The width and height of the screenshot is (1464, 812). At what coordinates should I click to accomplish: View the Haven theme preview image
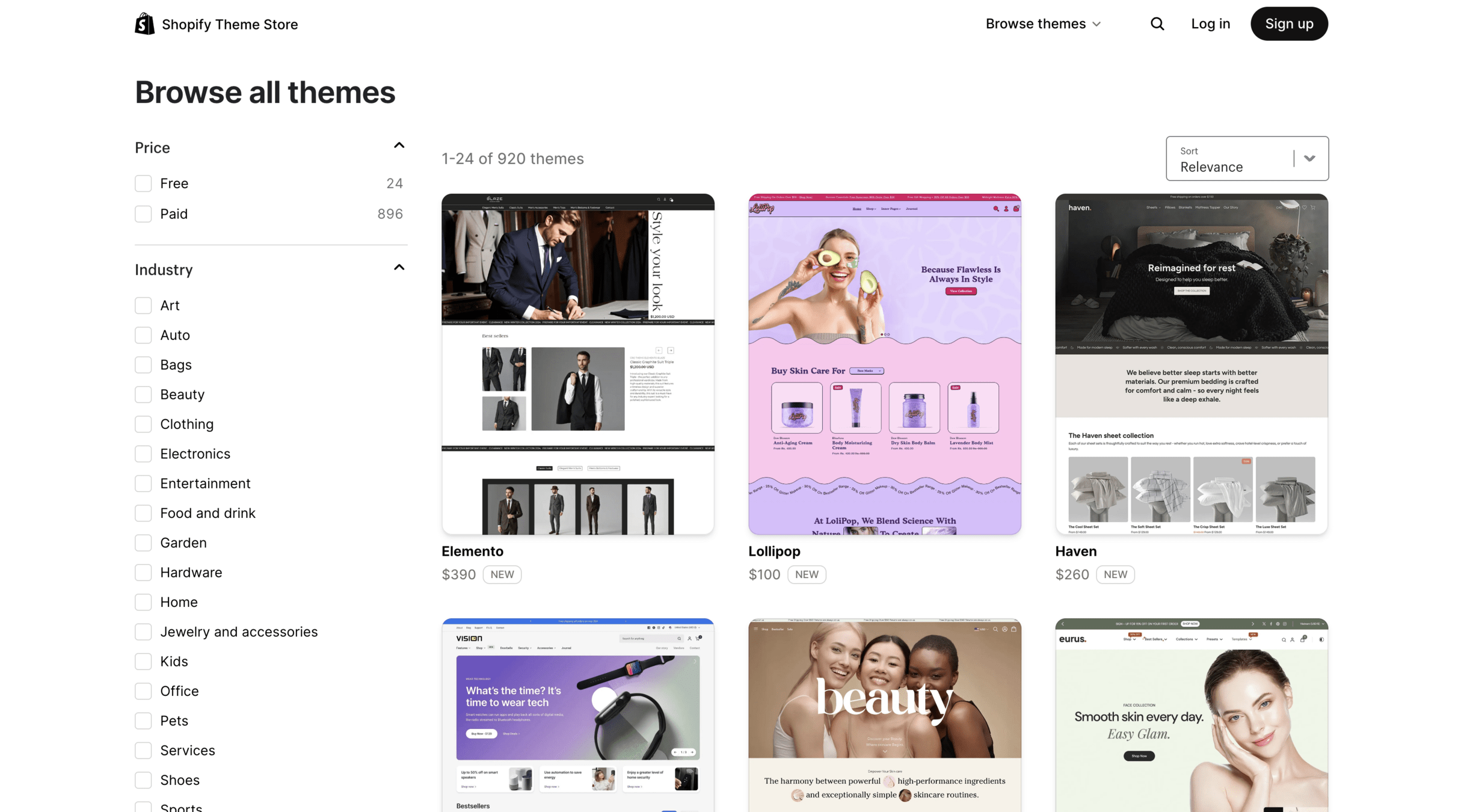(1191, 364)
